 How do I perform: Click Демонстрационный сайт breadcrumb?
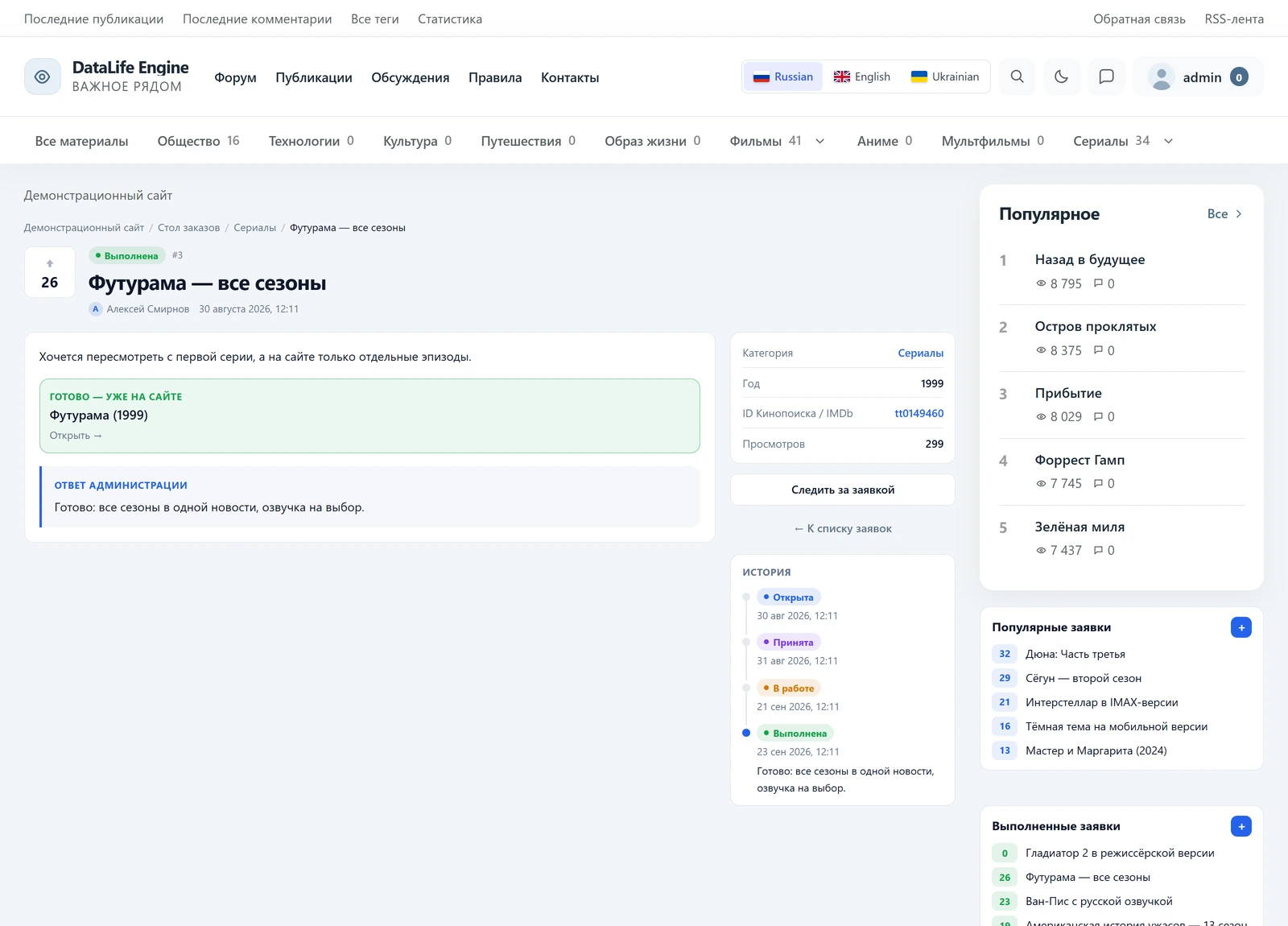pyautogui.click(x=84, y=228)
